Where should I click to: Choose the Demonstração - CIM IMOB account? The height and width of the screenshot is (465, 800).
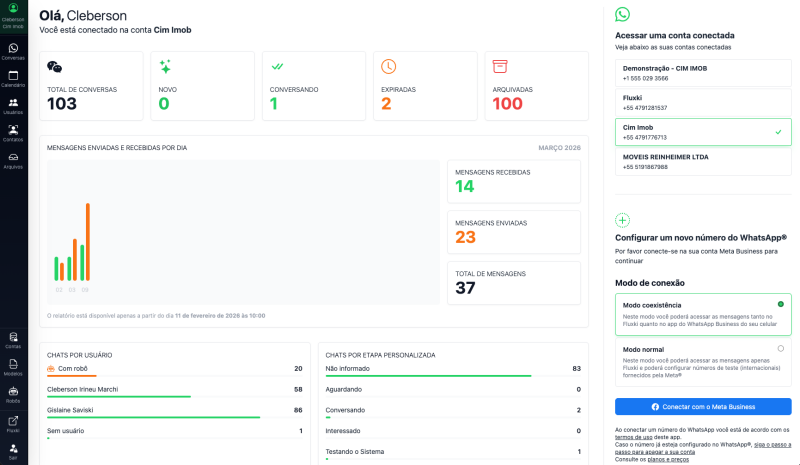coord(702,73)
